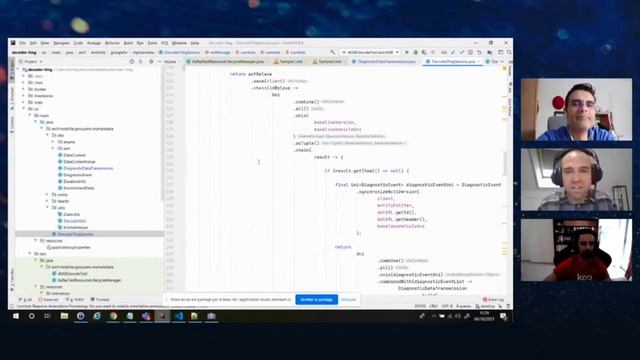Screen dimensions: 640x360
Task: Hide the Project panel with minus icon
Action: tap(160, 62)
